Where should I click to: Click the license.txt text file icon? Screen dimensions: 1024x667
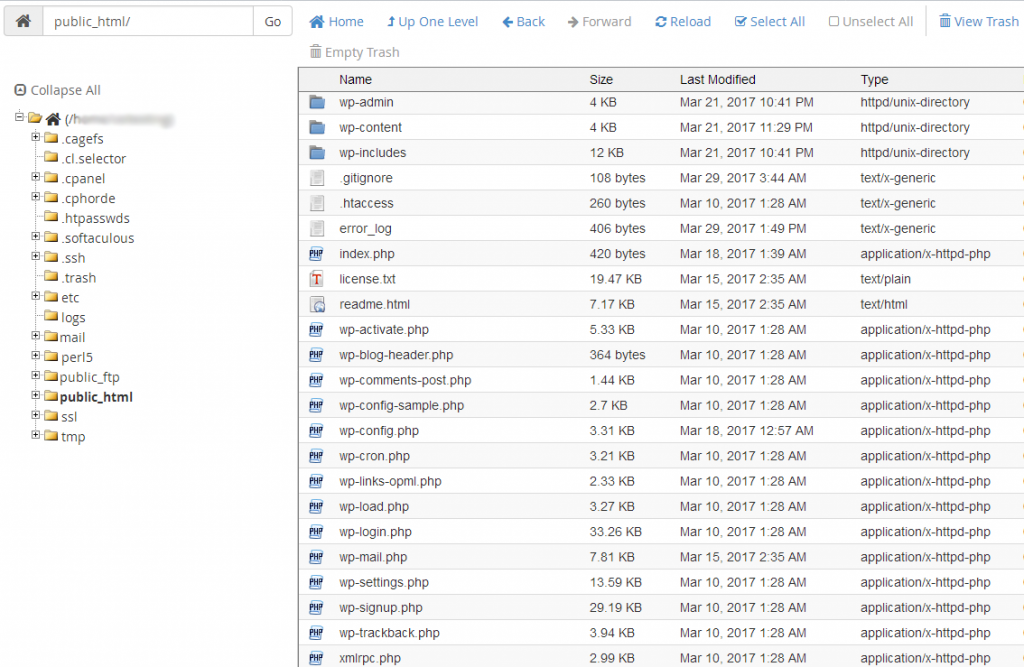317,279
